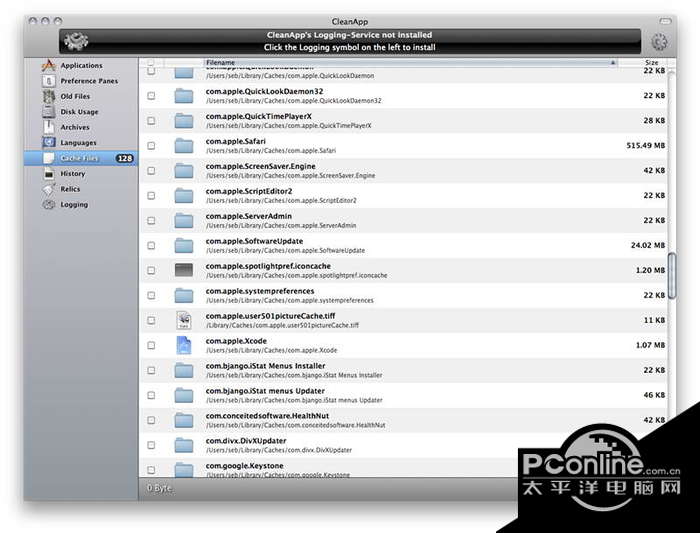The height and width of the screenshot is (533, 700).
Task: Click the com.apple.systempreferences folder icon
Action: pyautogui.click(x=183, y=296)
